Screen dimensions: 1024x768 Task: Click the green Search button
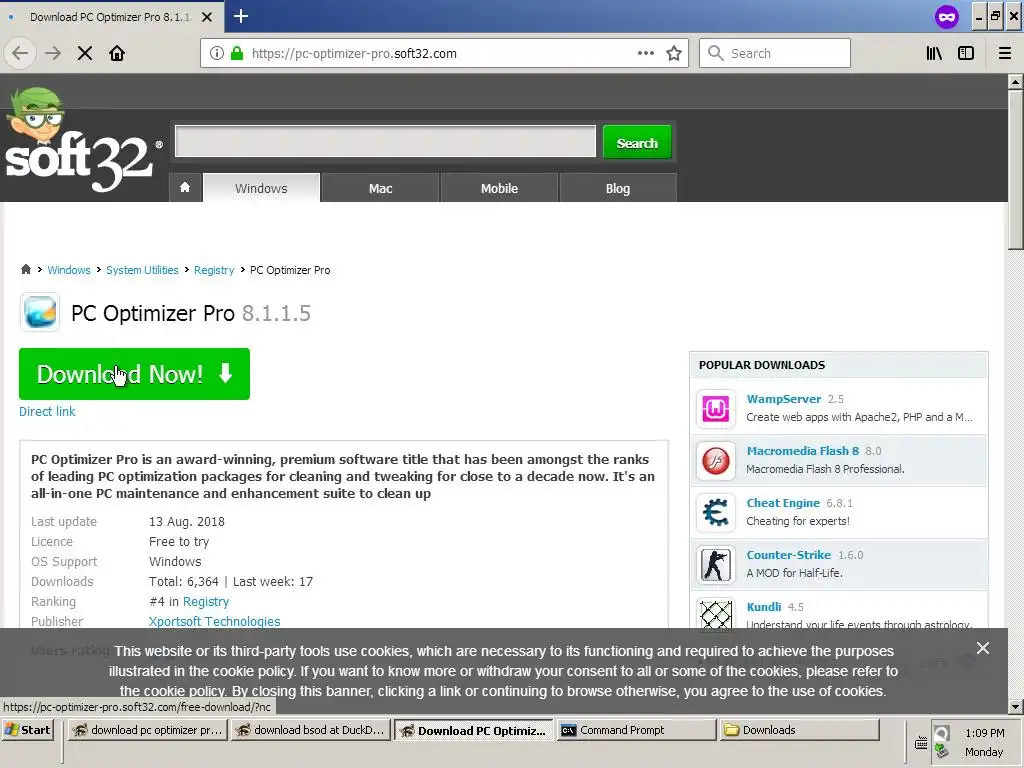coord(637,142)
